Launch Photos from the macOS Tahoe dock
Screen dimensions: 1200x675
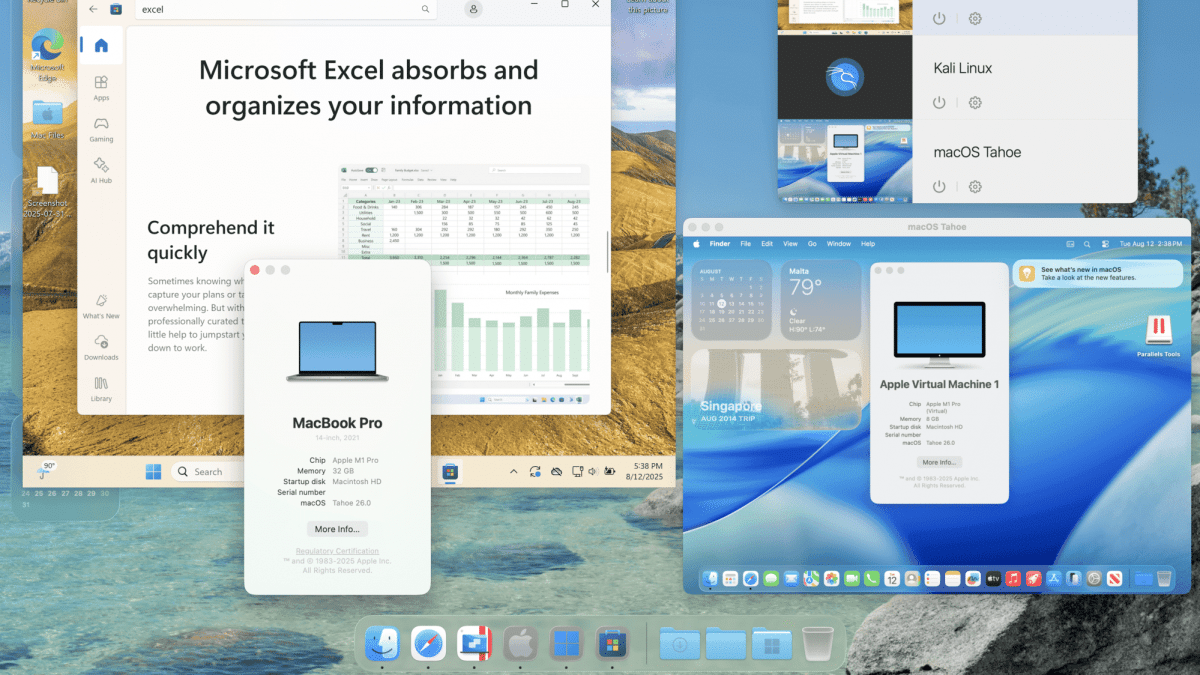coord(830,578)
